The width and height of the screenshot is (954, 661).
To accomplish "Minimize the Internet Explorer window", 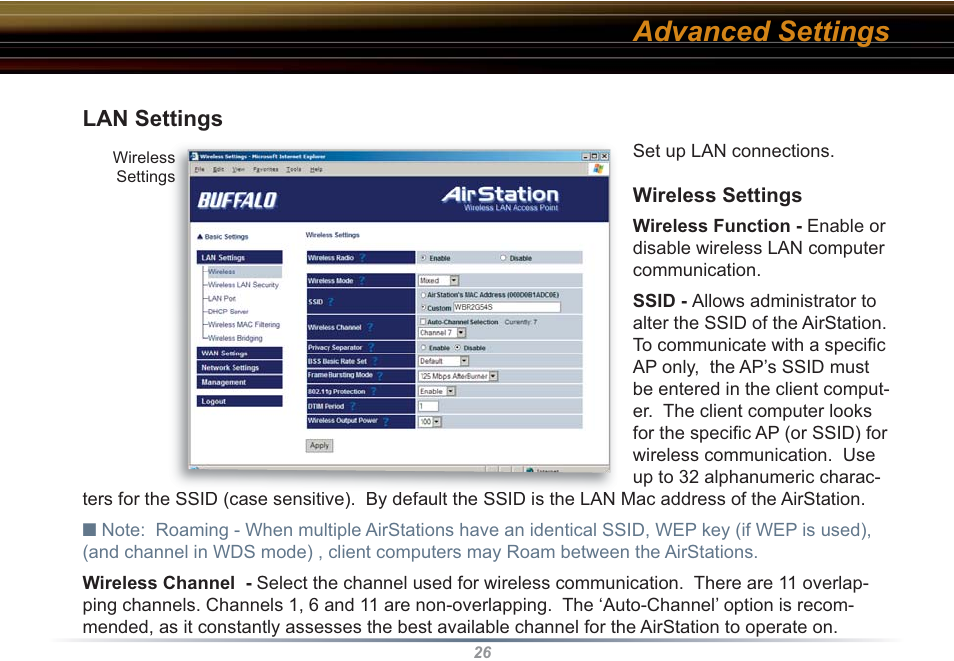I will [585, 156].
